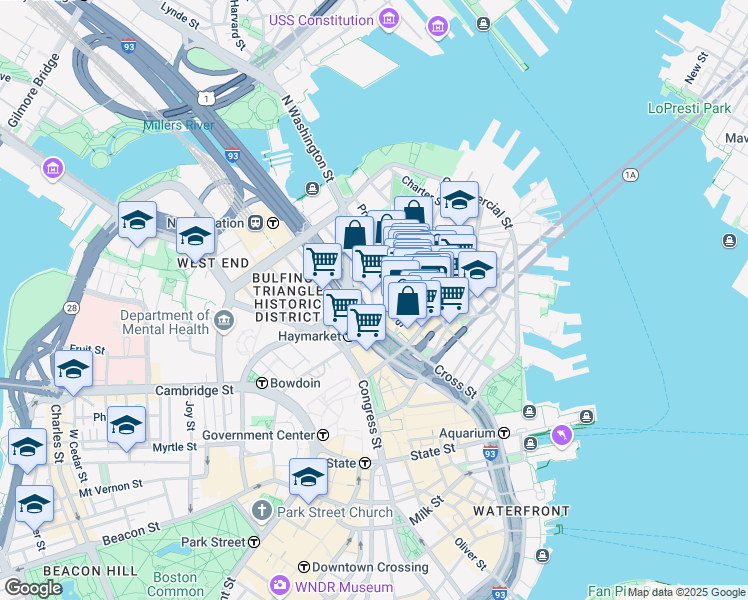Open the Department of Mental Health label

pos(165,322)
